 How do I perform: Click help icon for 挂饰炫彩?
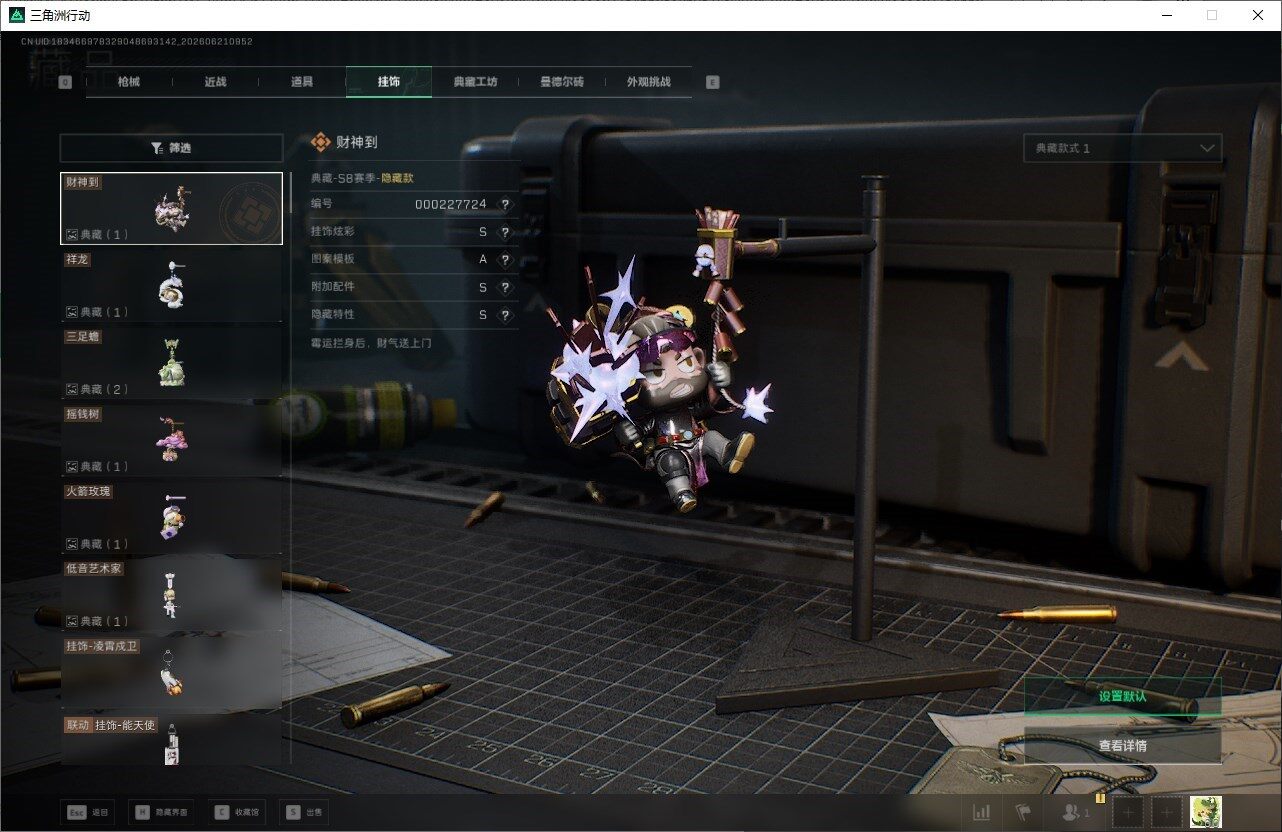coord(505,232)
